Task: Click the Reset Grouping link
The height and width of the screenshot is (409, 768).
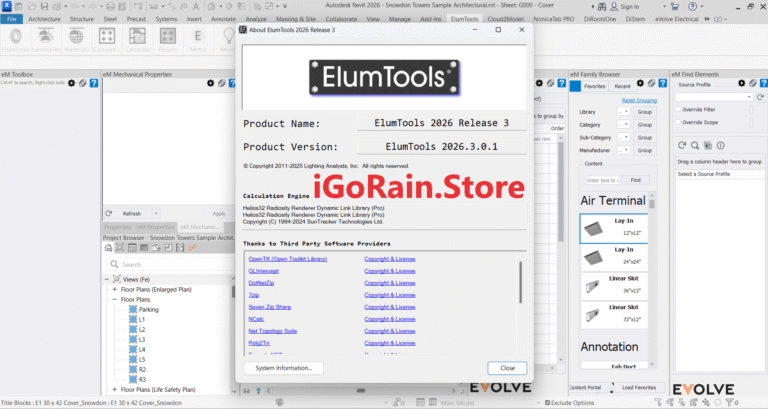Action: click(x=639, y=100)
